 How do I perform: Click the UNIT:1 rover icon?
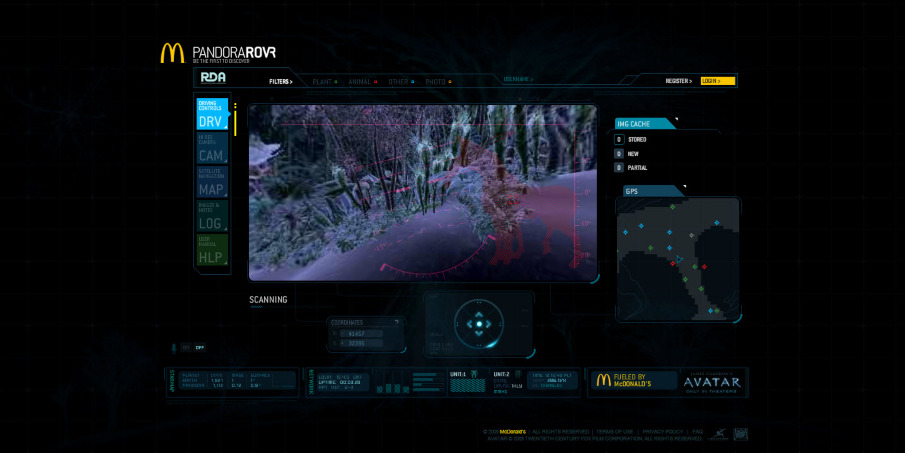[474, 374]
